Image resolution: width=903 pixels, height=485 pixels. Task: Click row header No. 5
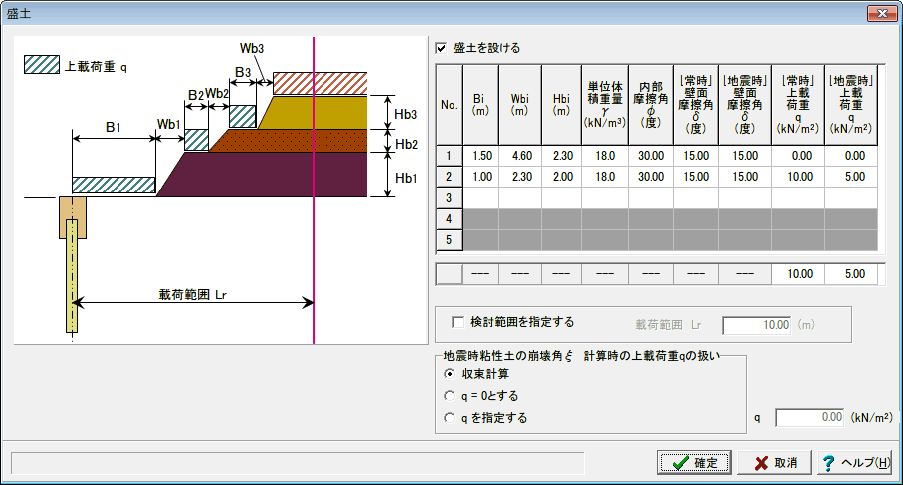449,240
